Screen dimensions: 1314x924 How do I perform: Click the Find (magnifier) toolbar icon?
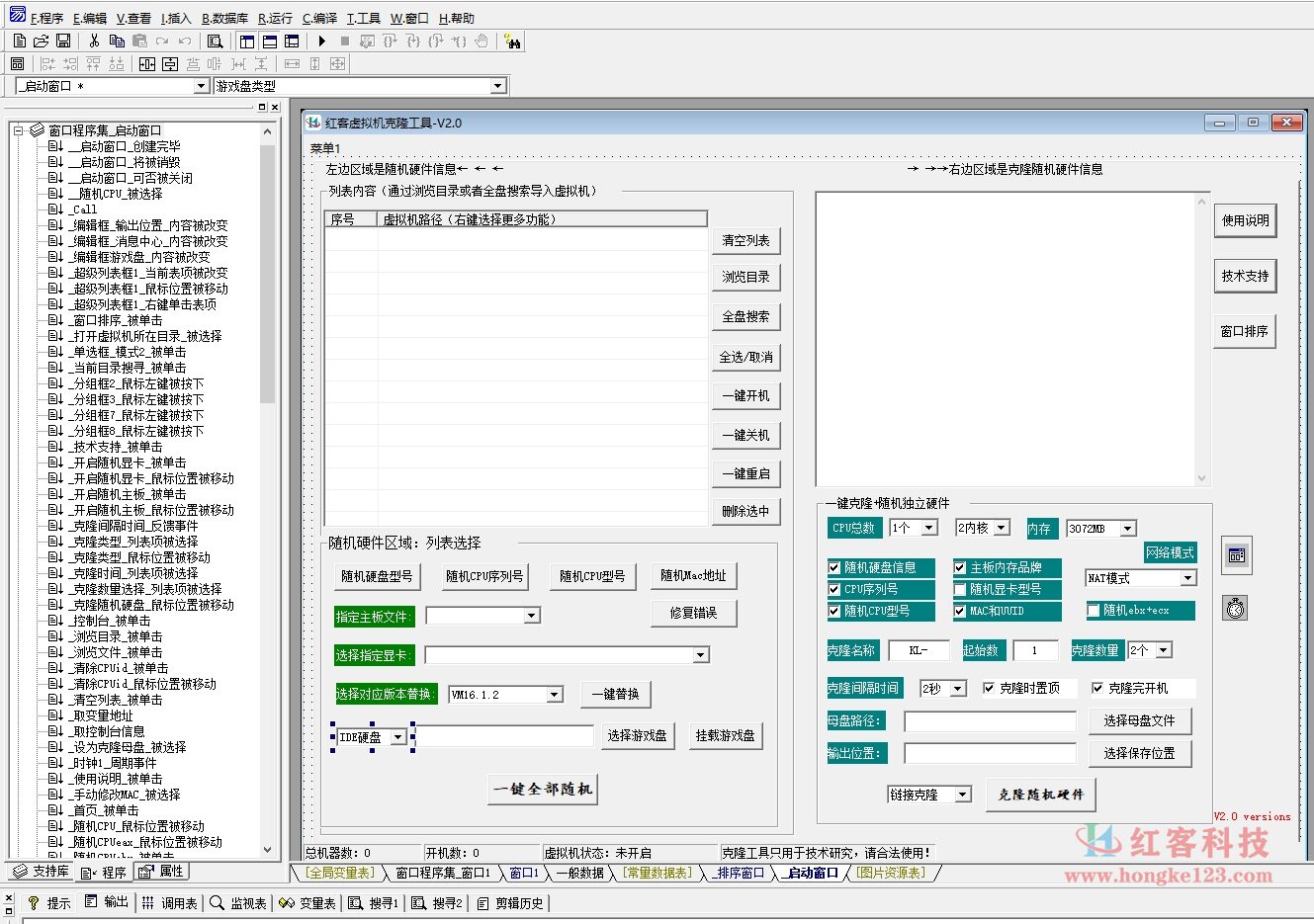coord(215,42)
